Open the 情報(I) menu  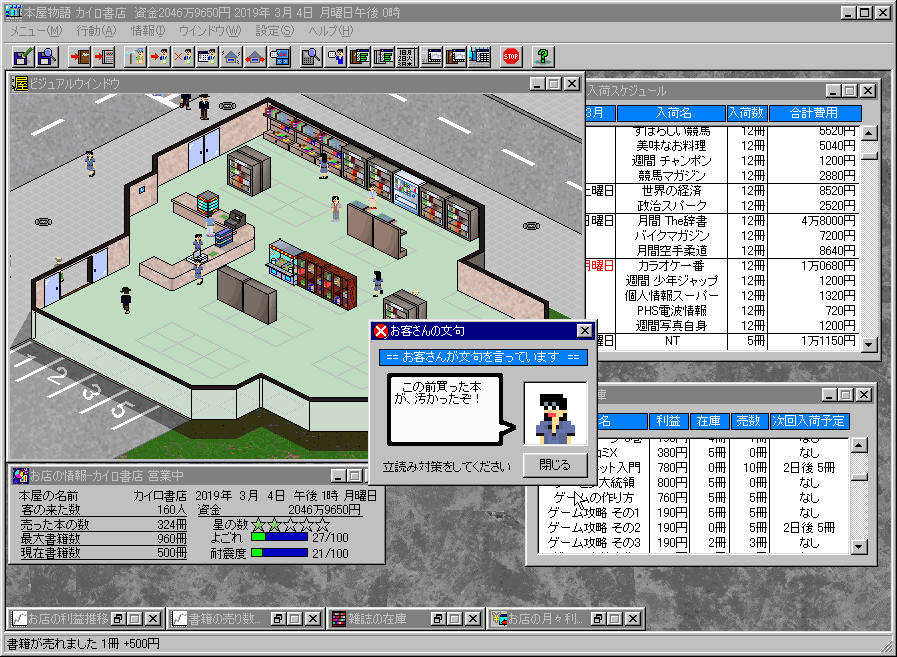click(x=148, y=31)
